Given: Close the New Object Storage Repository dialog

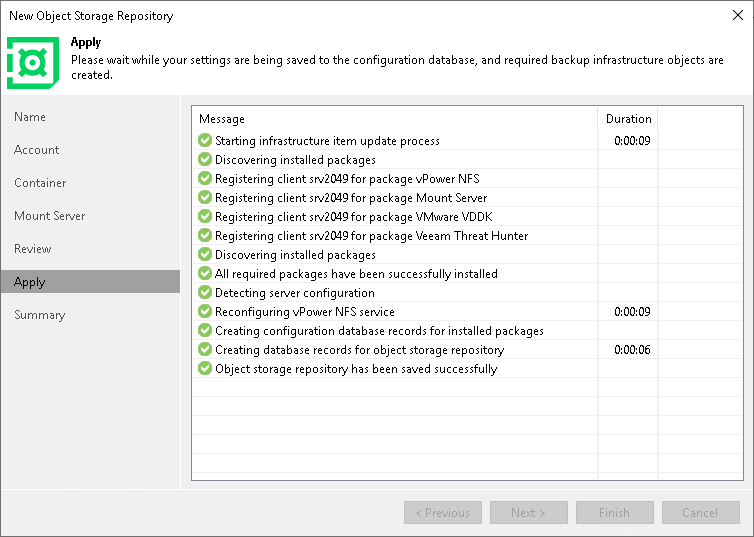Looking at the screenshot, I should 738,15.
